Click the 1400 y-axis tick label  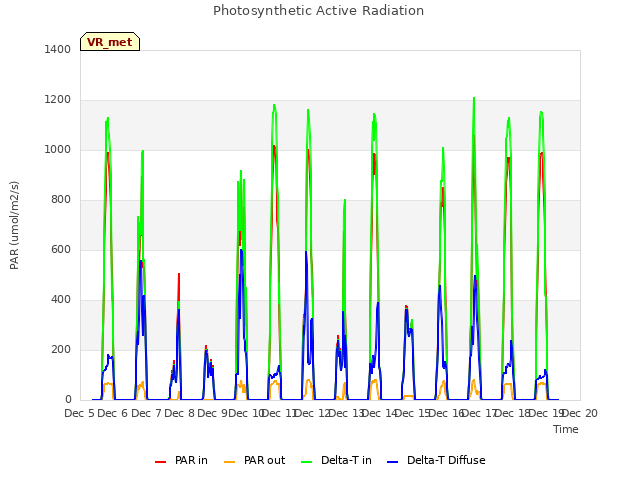(x=58, y=49)
